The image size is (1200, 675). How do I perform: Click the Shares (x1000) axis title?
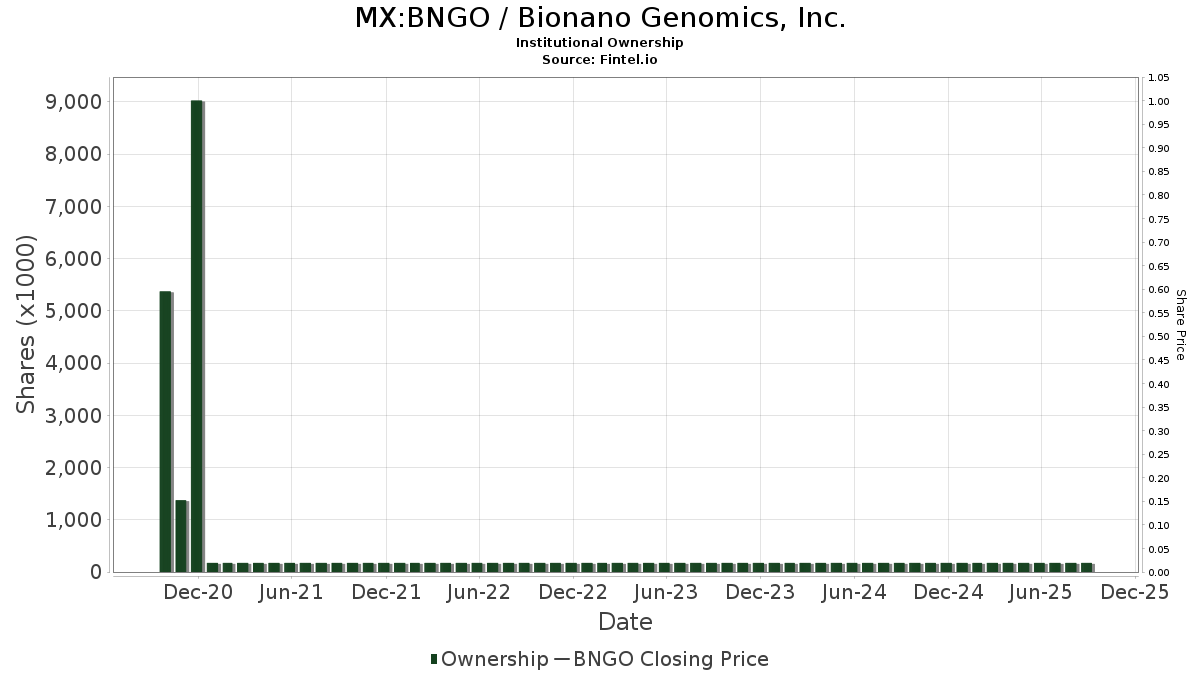(x=27, y=324)
